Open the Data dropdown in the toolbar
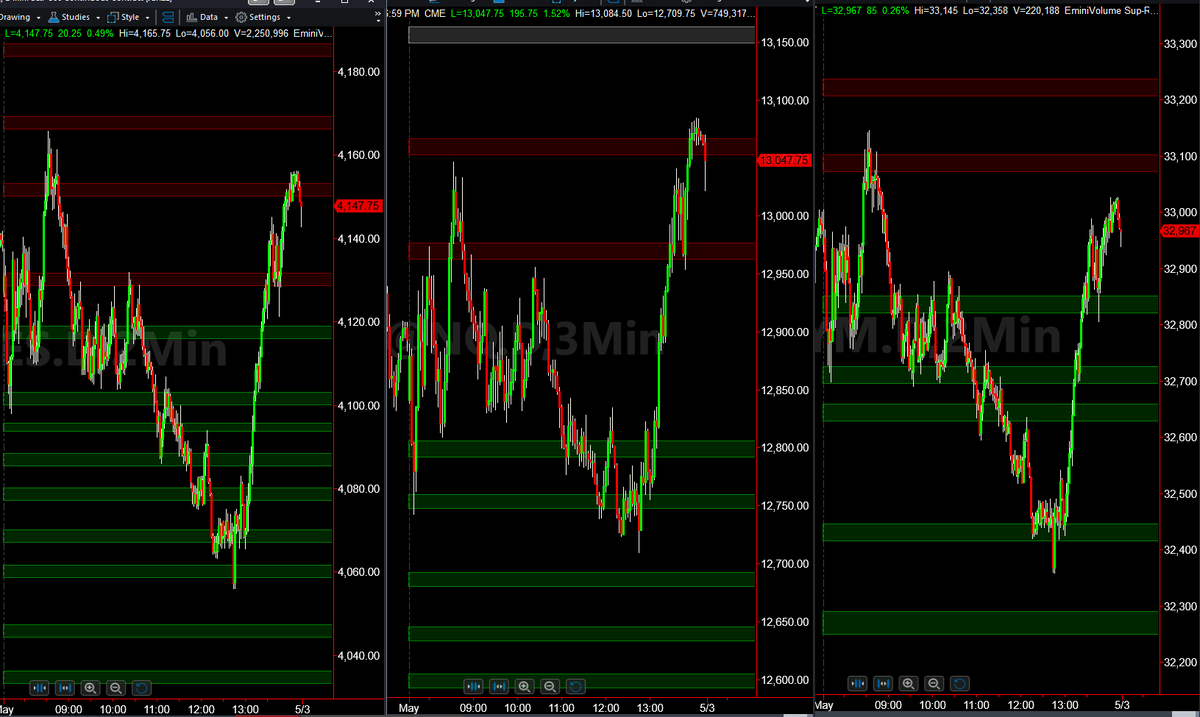This screenshot has width=1200, height=717. tap(207, 17)
